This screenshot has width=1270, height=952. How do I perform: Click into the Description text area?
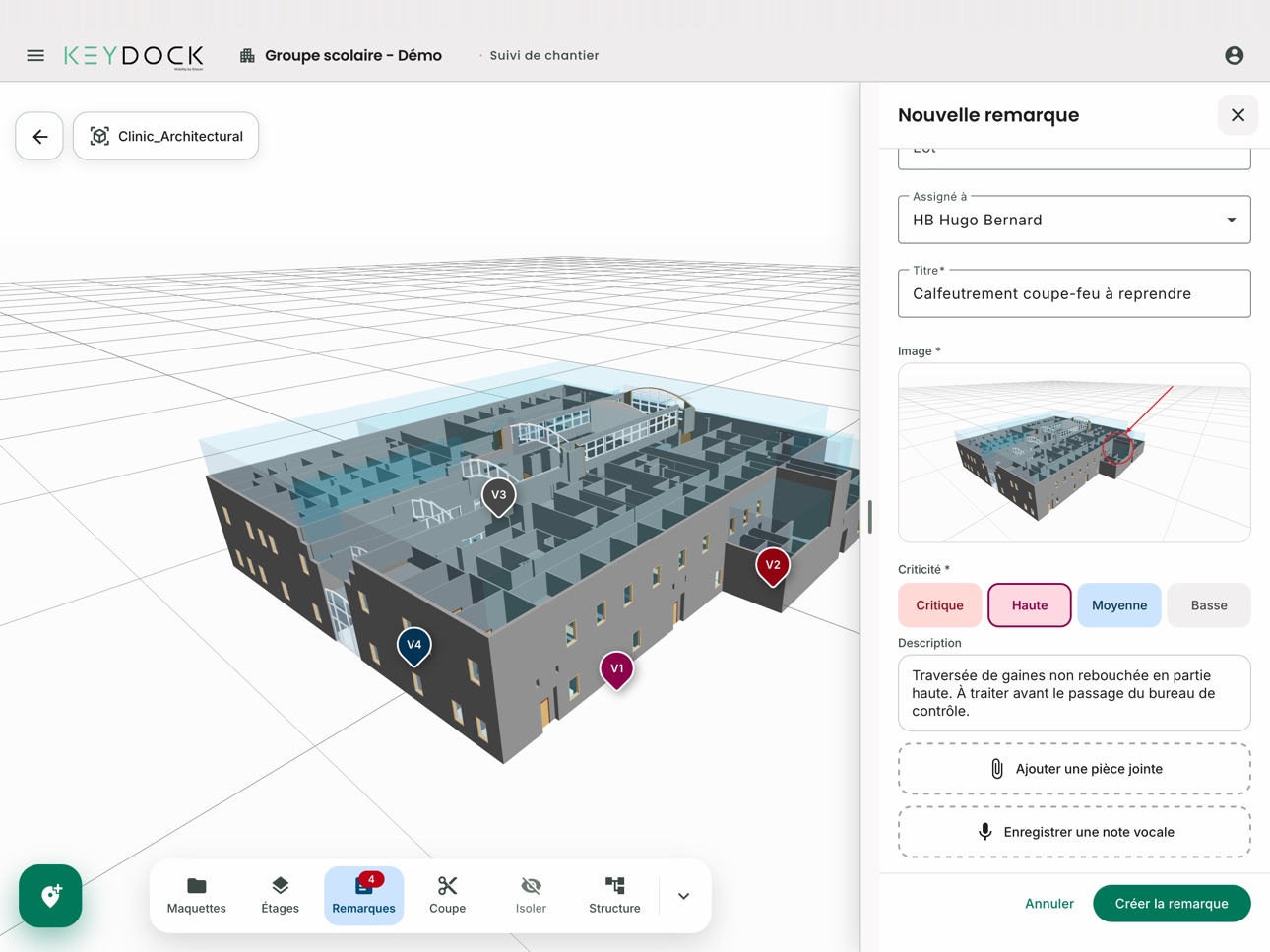(x=1074, y=693)
